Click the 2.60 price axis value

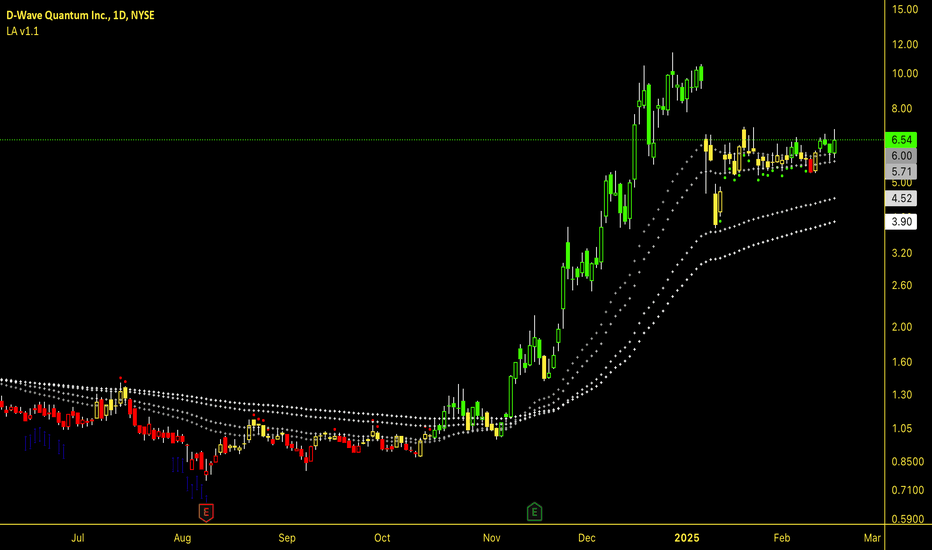coord(901,285)
